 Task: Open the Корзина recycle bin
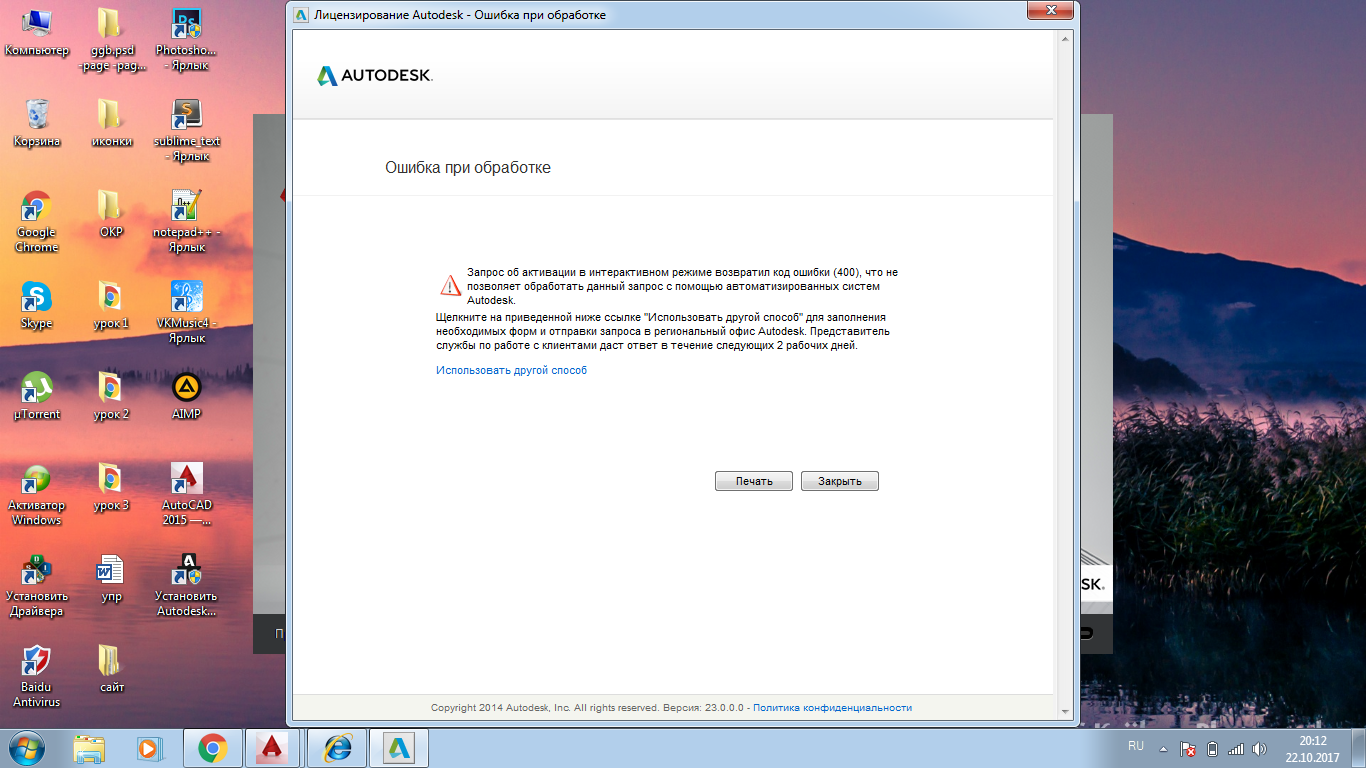coord(37,123)
